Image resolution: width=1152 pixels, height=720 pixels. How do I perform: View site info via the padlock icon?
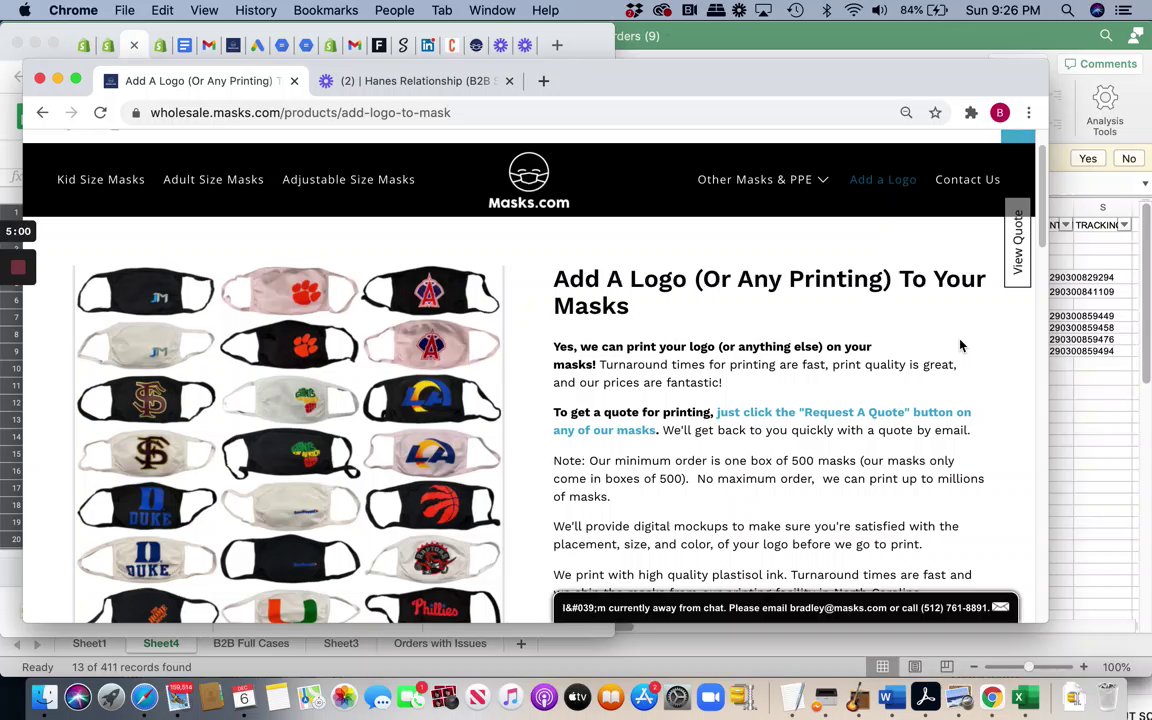135,113
